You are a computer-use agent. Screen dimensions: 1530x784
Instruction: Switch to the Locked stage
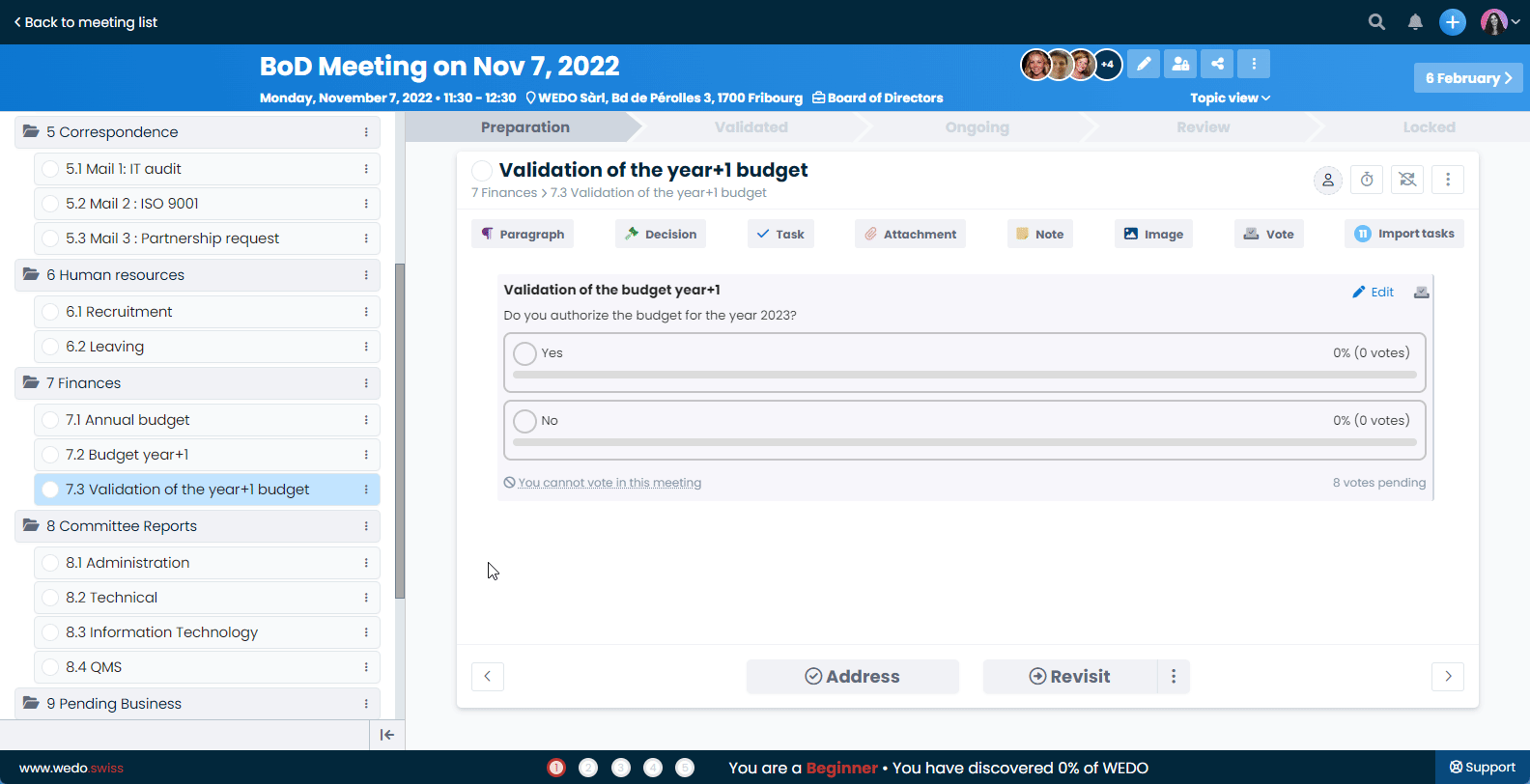pos(1430,127)
